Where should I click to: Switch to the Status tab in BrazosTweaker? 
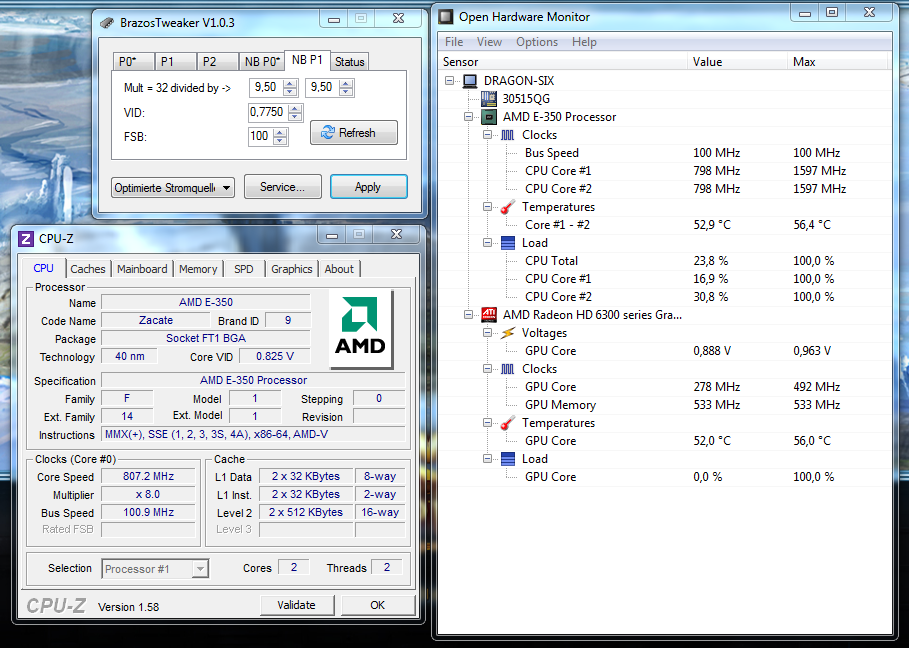350,61
